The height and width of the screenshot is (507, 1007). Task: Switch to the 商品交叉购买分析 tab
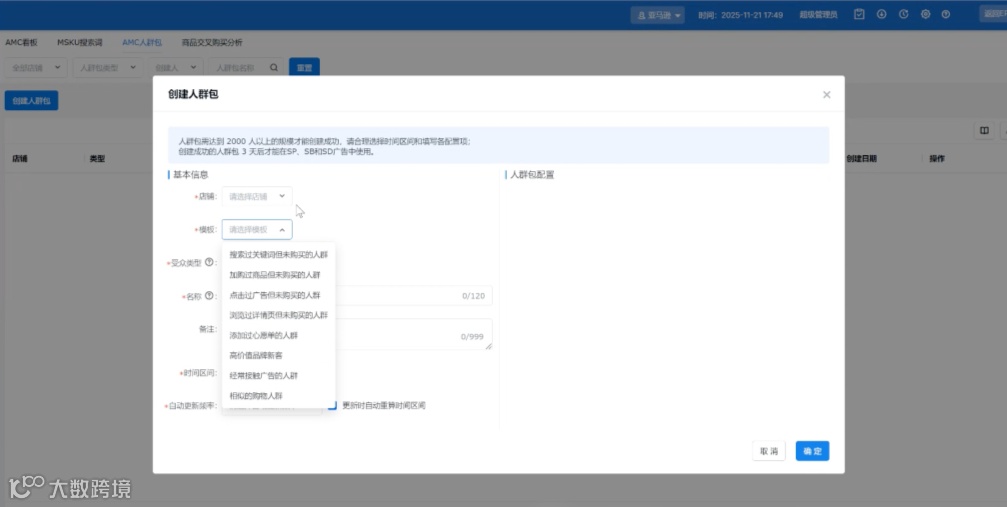click(212, 42)
